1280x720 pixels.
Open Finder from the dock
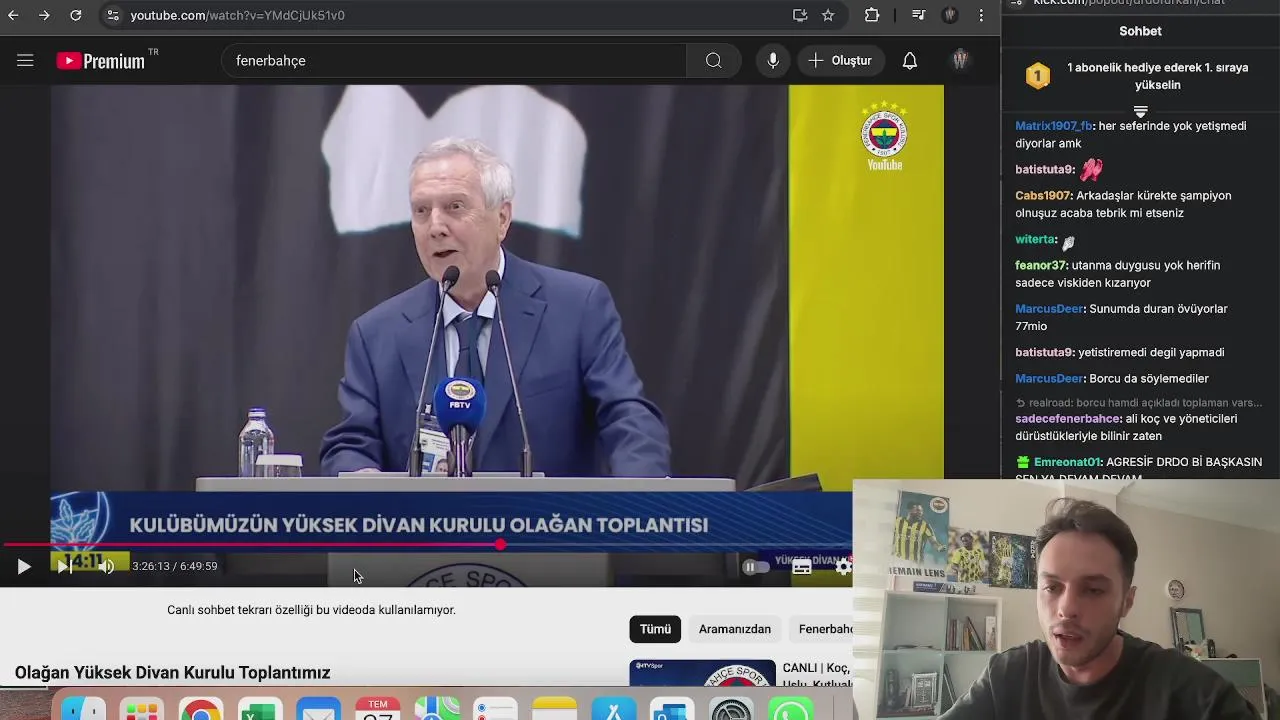pos(84,709)
